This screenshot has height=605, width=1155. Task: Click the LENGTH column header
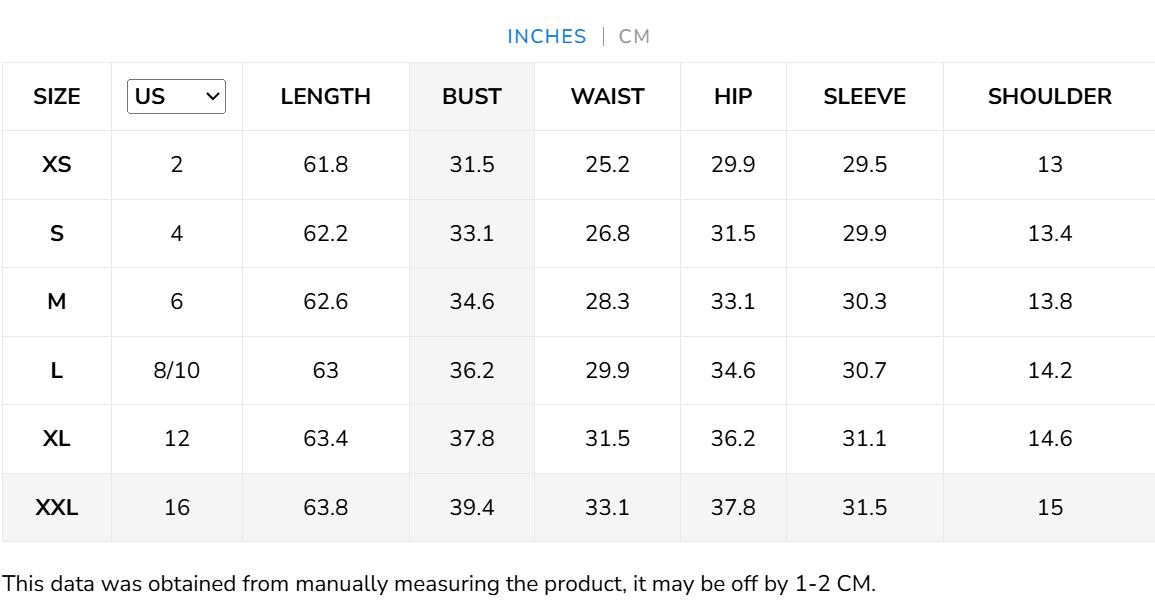point(325,97)
